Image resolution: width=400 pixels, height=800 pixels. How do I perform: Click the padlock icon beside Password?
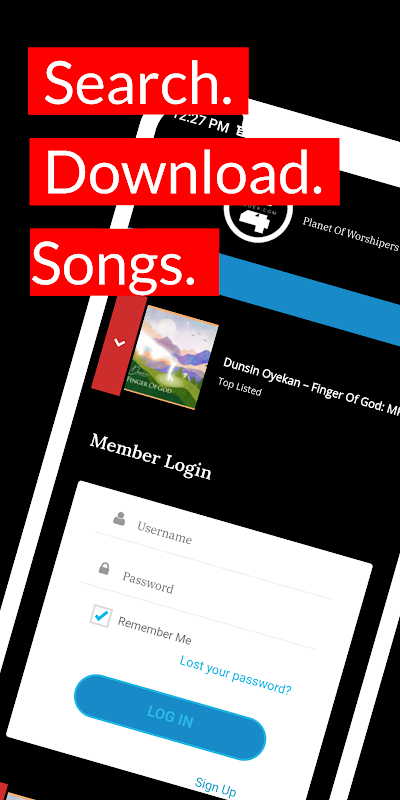(x=104, y=568)
